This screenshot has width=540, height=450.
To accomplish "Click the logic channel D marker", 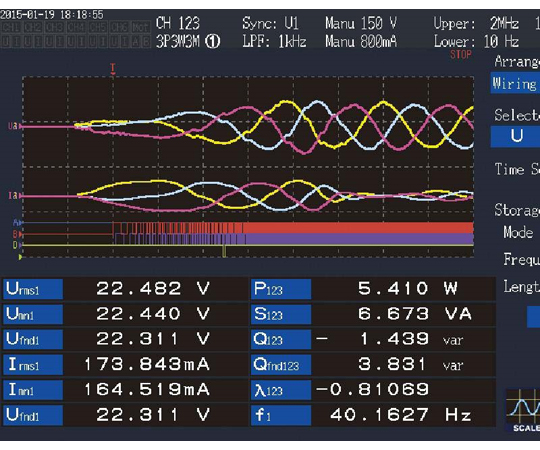I will 17,245.
